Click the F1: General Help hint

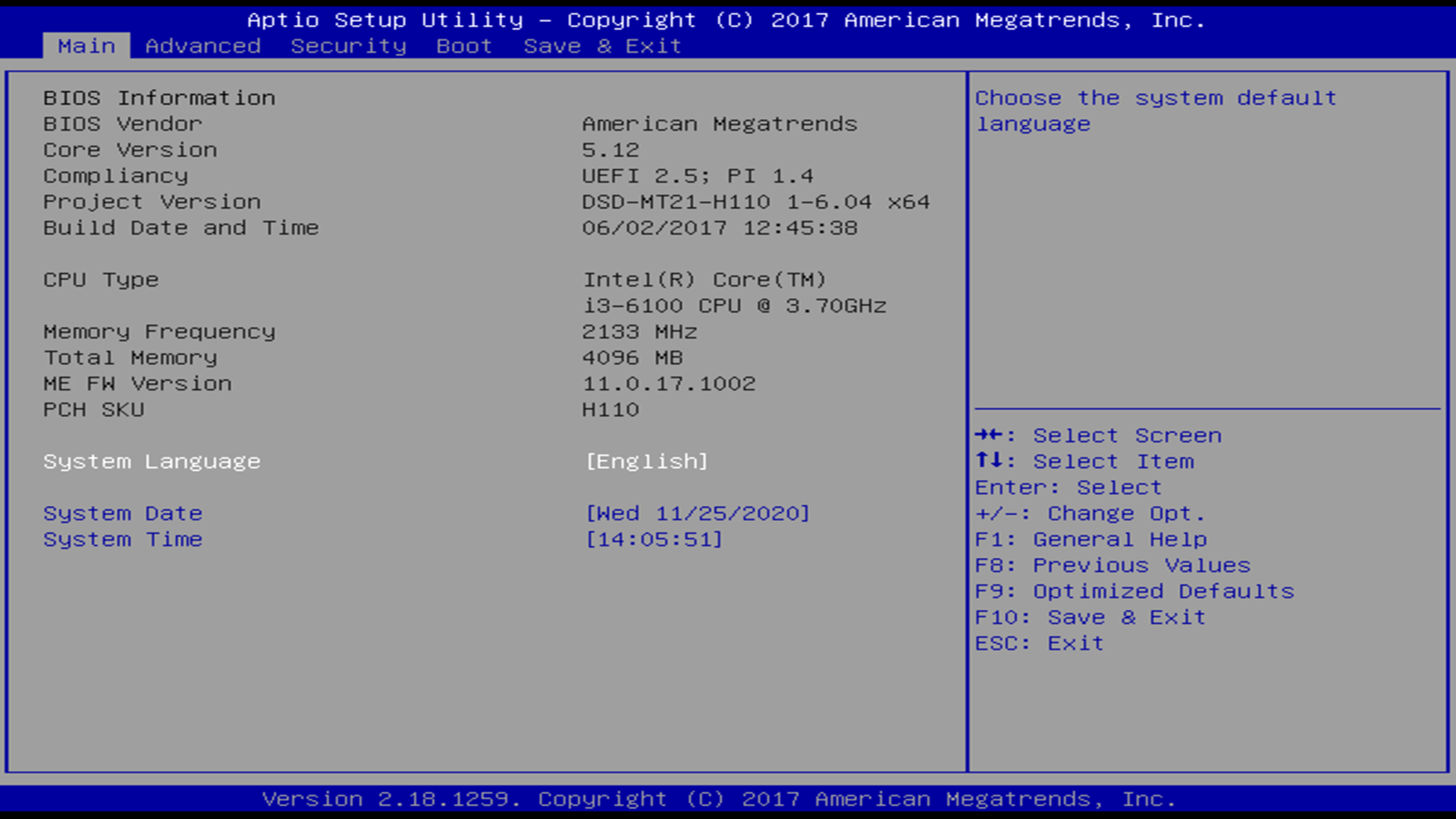[1090, 539]
